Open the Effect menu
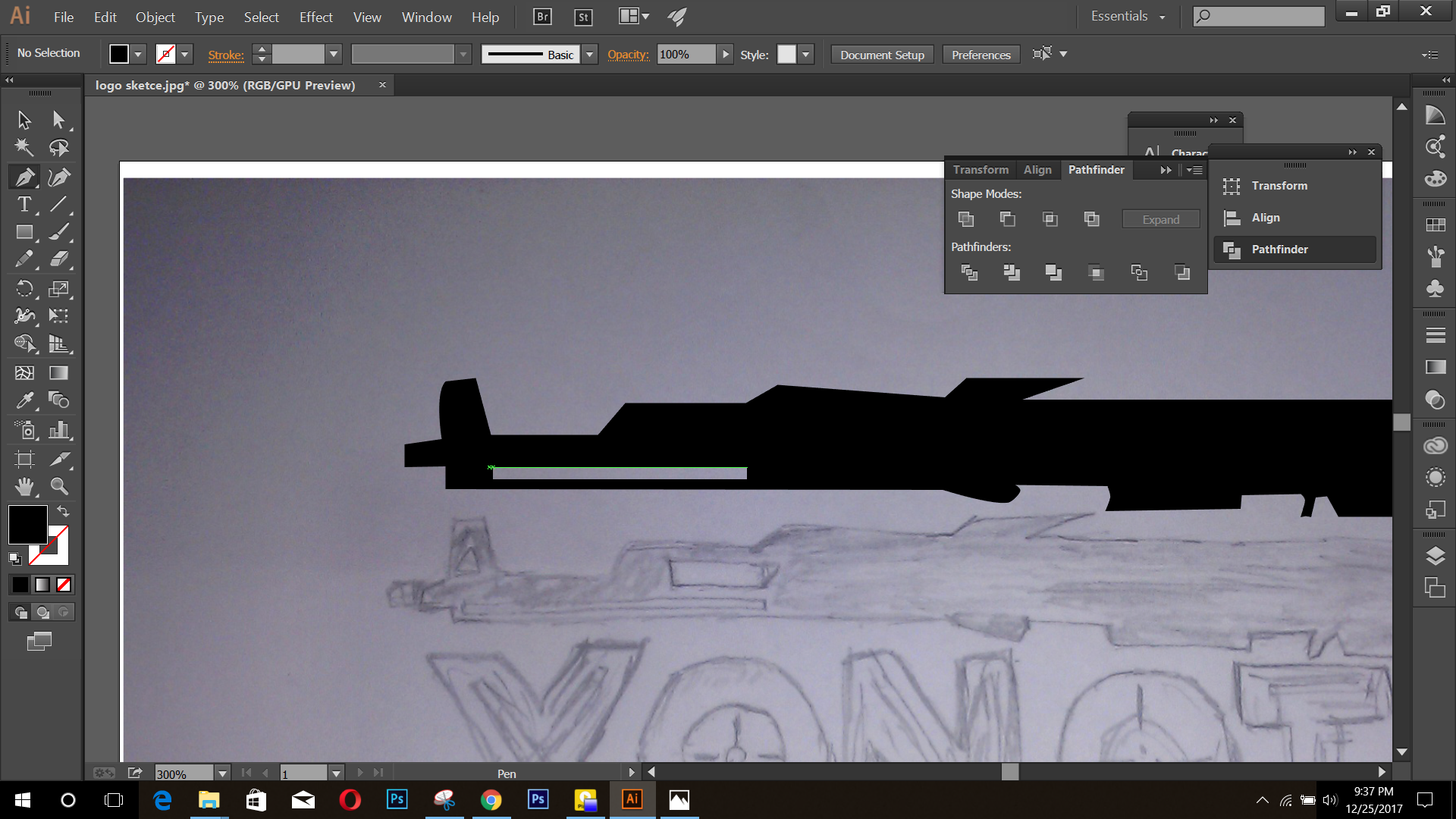 click(x=316, y=17)
